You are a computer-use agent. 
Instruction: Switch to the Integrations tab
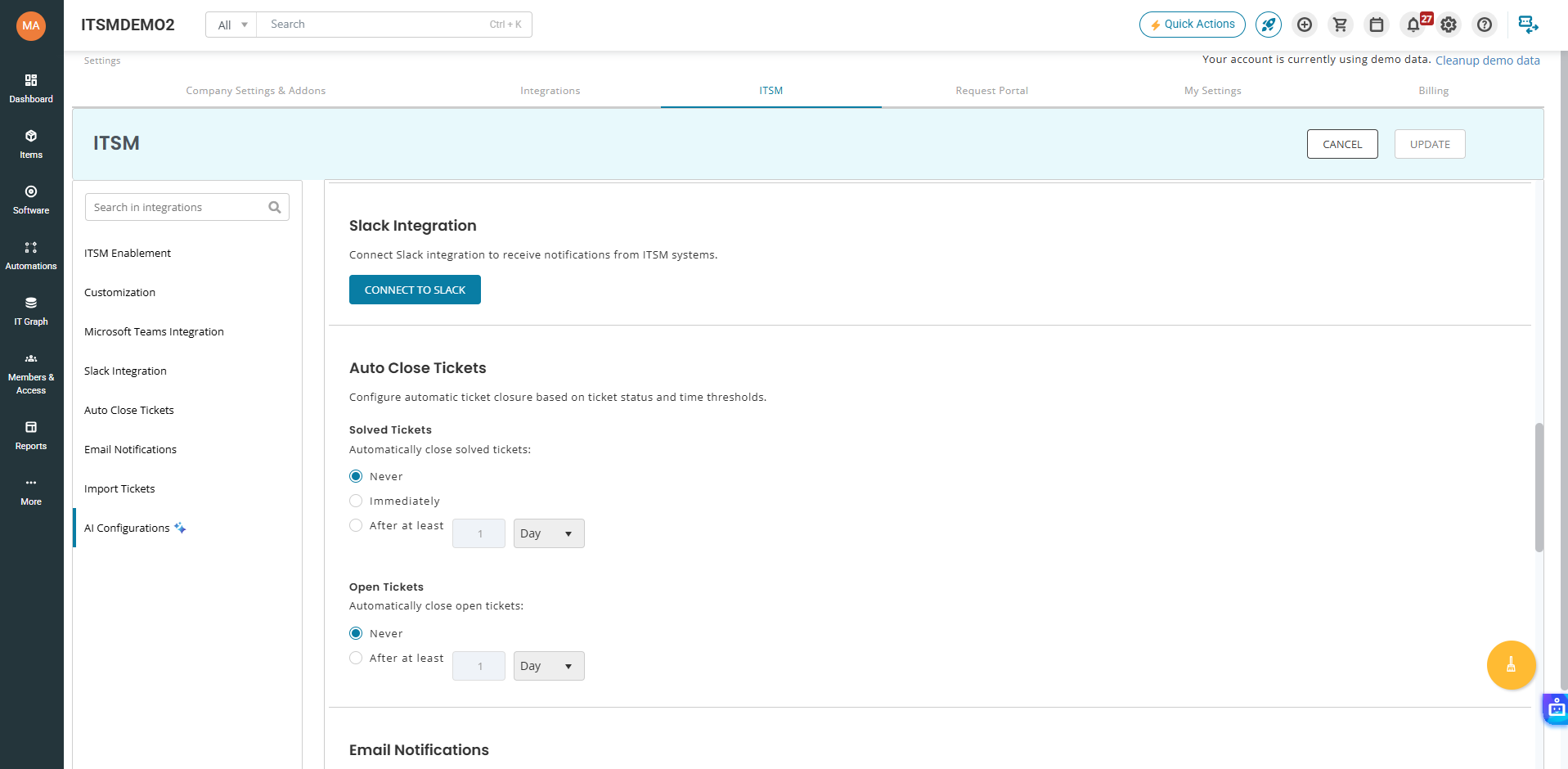coord(550,91)
